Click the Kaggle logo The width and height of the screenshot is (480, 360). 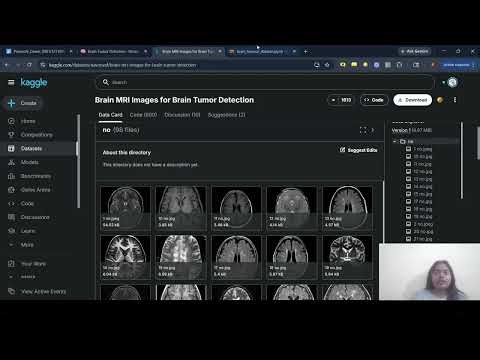pos(34,82)
